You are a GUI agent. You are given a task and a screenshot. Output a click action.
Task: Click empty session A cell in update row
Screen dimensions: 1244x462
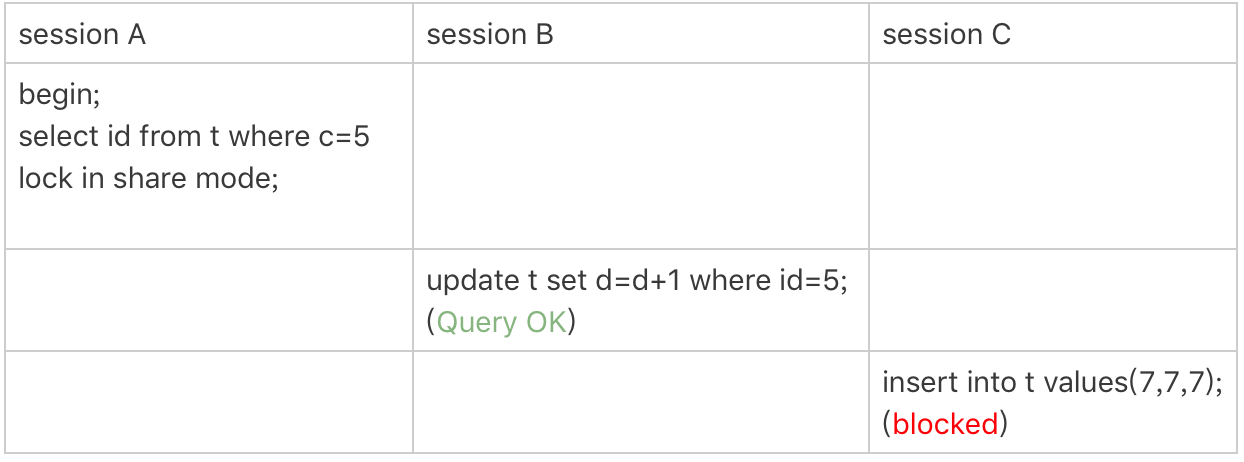[210, 300]
